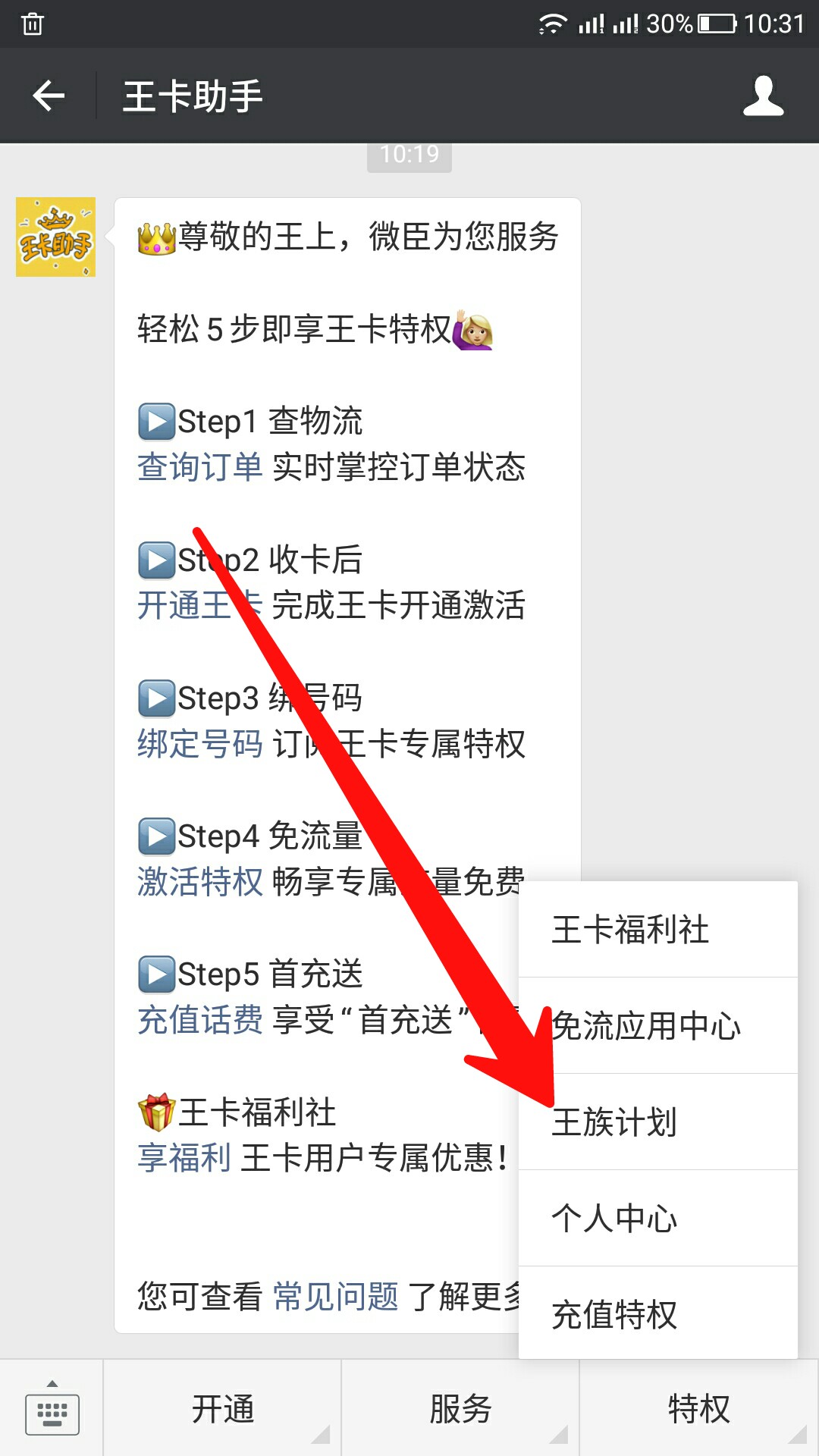Open the 常见问题 link
The height and width of the screenshot is (1456, 819).
[336, 1297]
